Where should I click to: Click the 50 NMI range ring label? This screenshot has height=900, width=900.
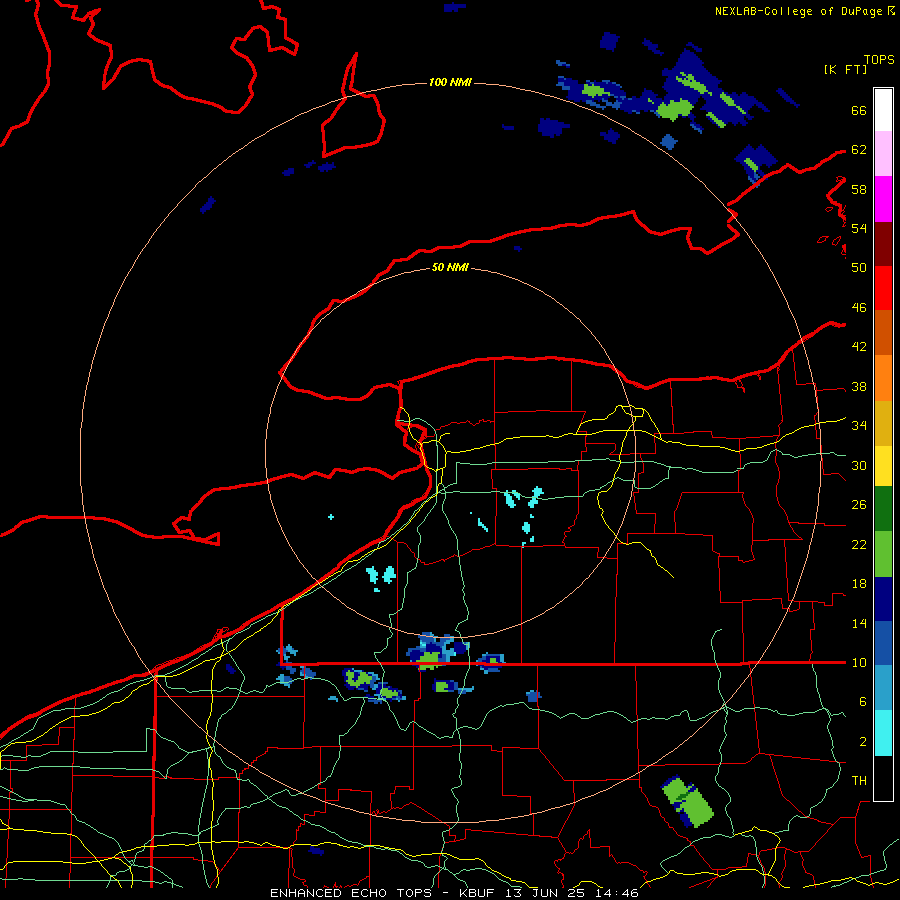(x=450, y=267)
